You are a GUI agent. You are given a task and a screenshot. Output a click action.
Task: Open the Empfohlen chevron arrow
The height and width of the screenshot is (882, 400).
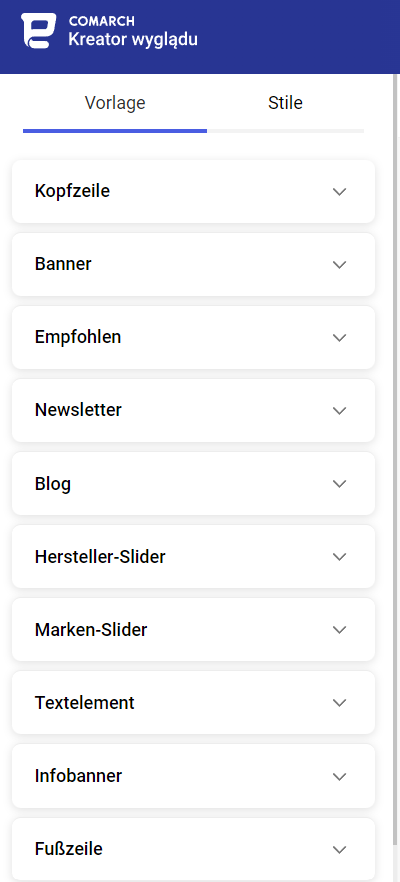[339, 338]
